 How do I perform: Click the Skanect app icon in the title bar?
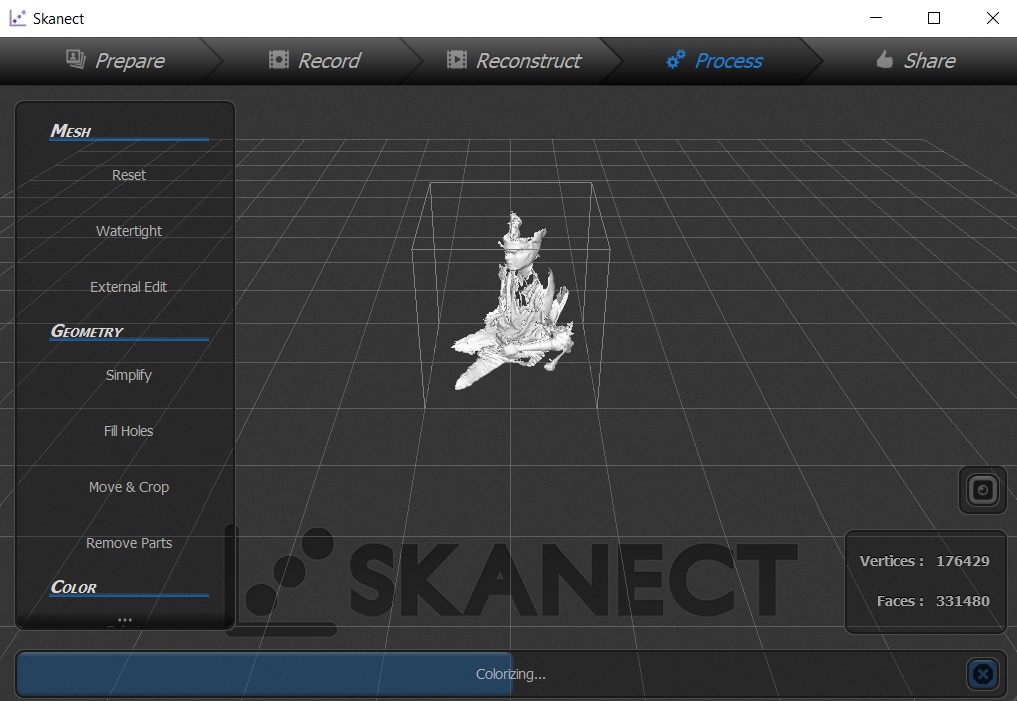[x=18, y=18]
